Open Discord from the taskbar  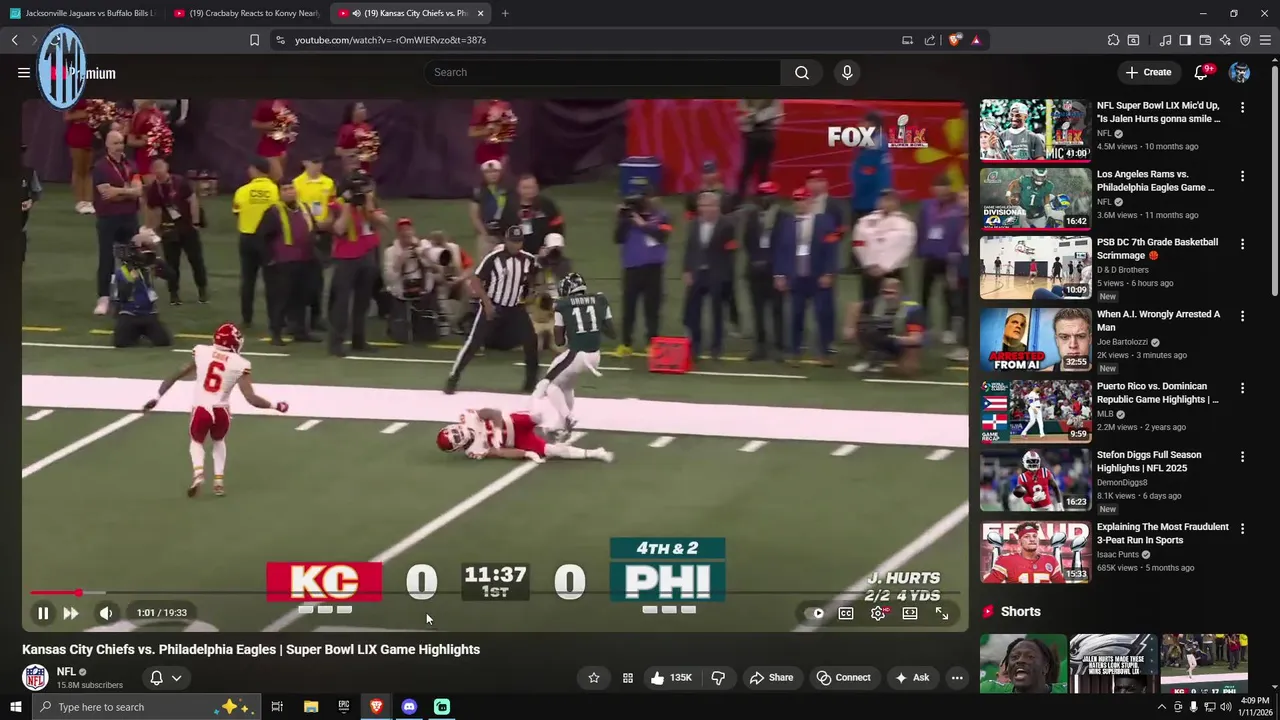pyautogui.click(x=409, y=707)
